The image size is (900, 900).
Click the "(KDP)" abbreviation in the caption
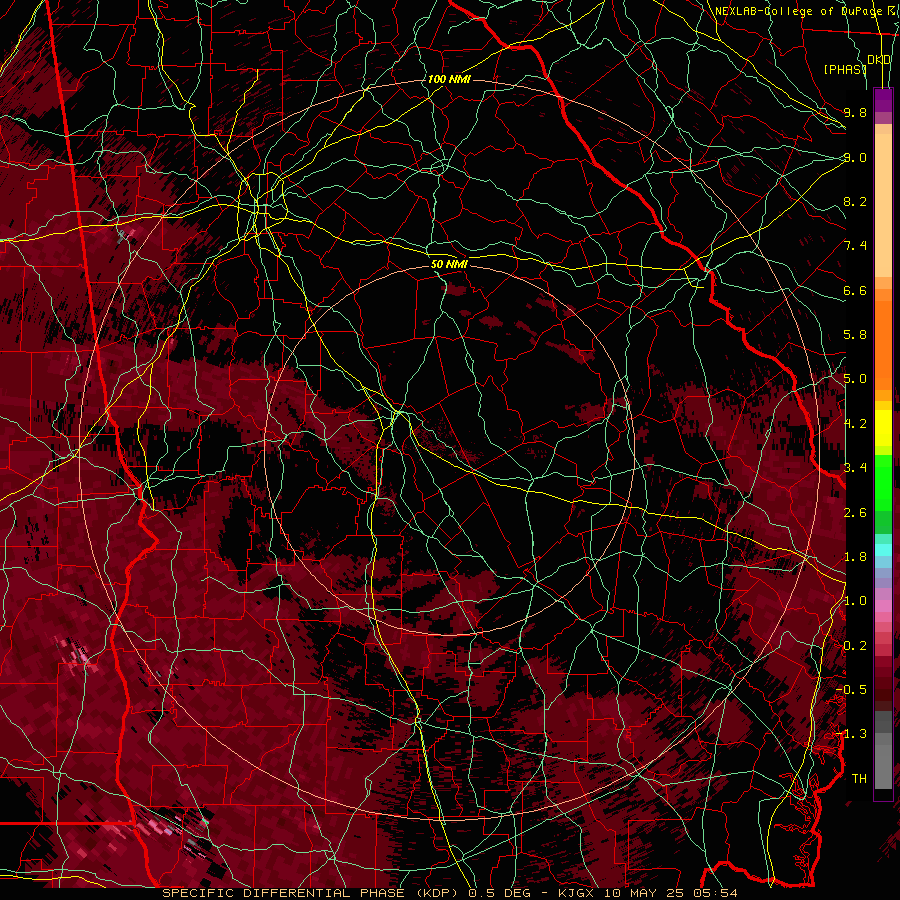(437, 893)
